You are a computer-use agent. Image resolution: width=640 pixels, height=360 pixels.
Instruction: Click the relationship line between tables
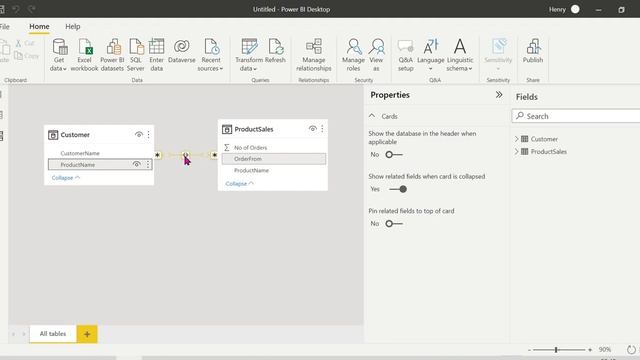click(186, 155)
